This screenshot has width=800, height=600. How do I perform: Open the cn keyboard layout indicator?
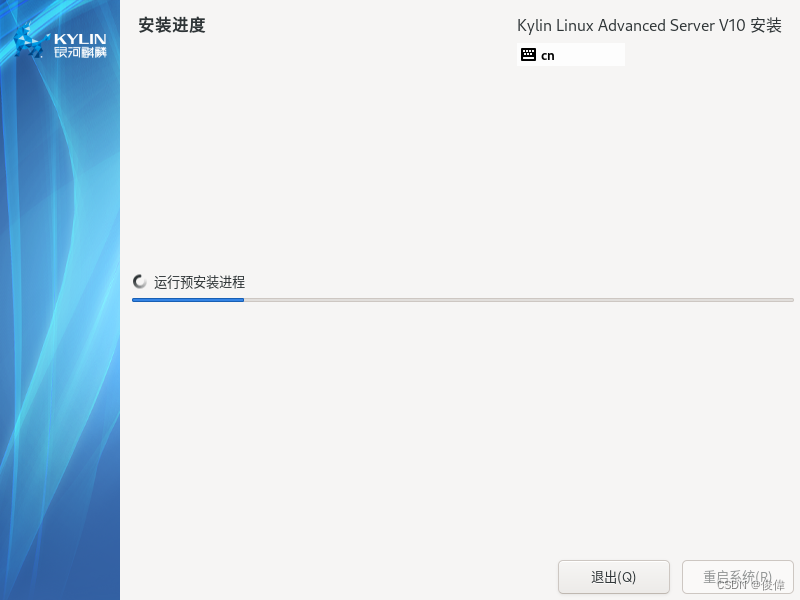[570, 55]
